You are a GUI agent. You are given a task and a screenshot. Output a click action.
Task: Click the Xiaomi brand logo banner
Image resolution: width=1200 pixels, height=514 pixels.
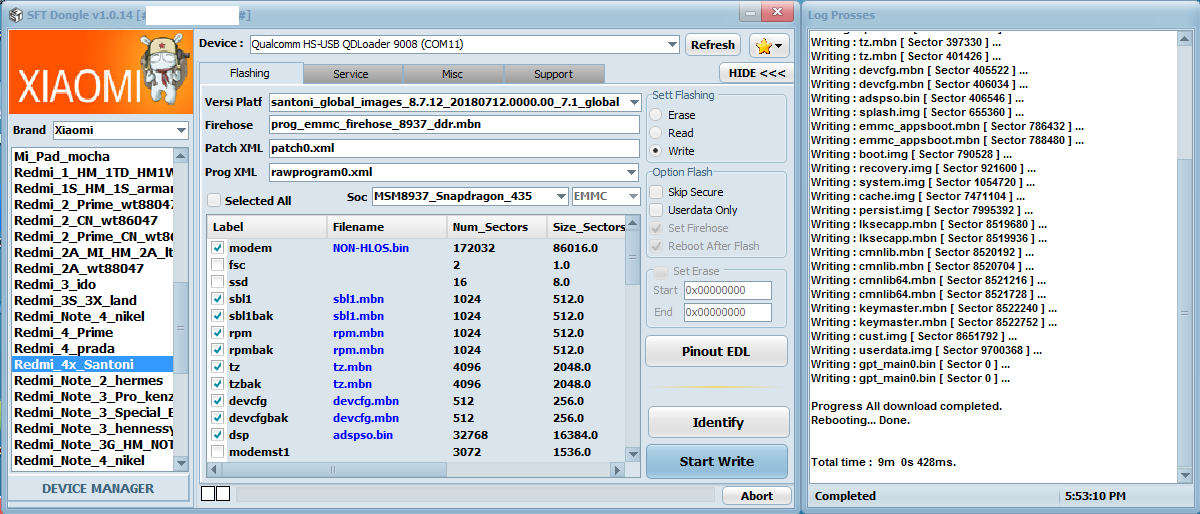coord(99,73)
